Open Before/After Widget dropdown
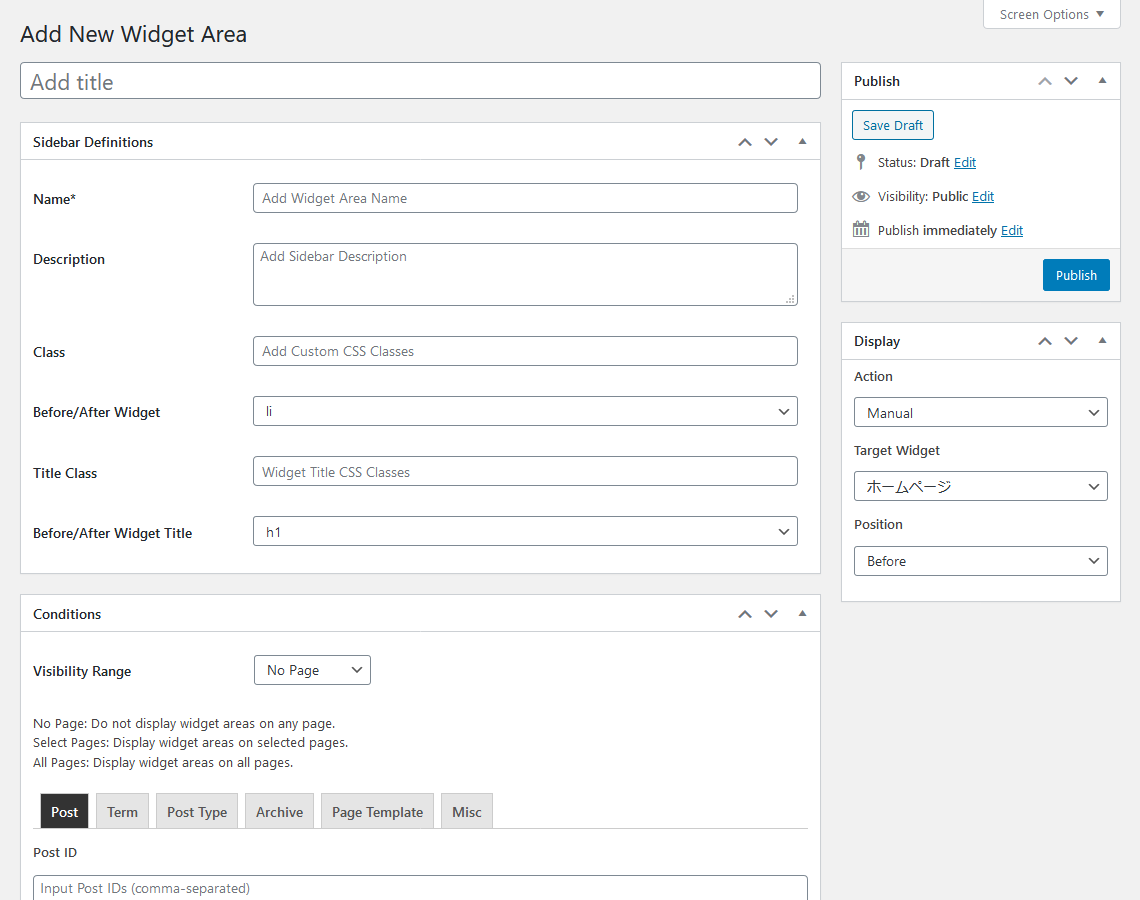 525,411
